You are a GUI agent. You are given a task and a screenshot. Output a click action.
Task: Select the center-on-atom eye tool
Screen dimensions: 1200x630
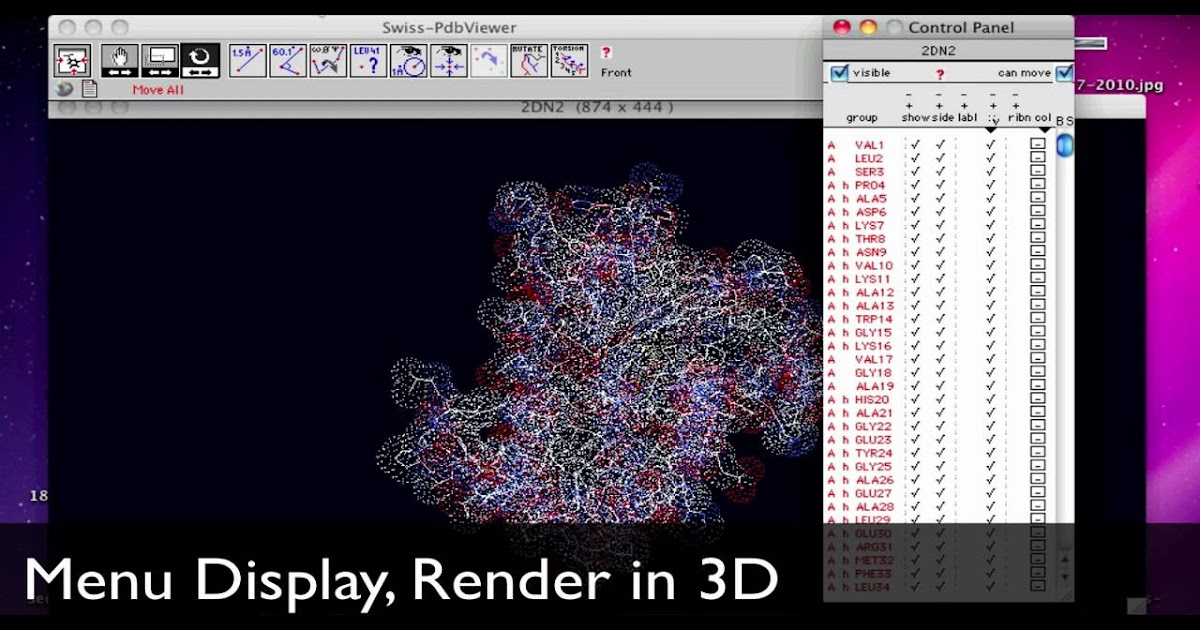click(449, 61)
